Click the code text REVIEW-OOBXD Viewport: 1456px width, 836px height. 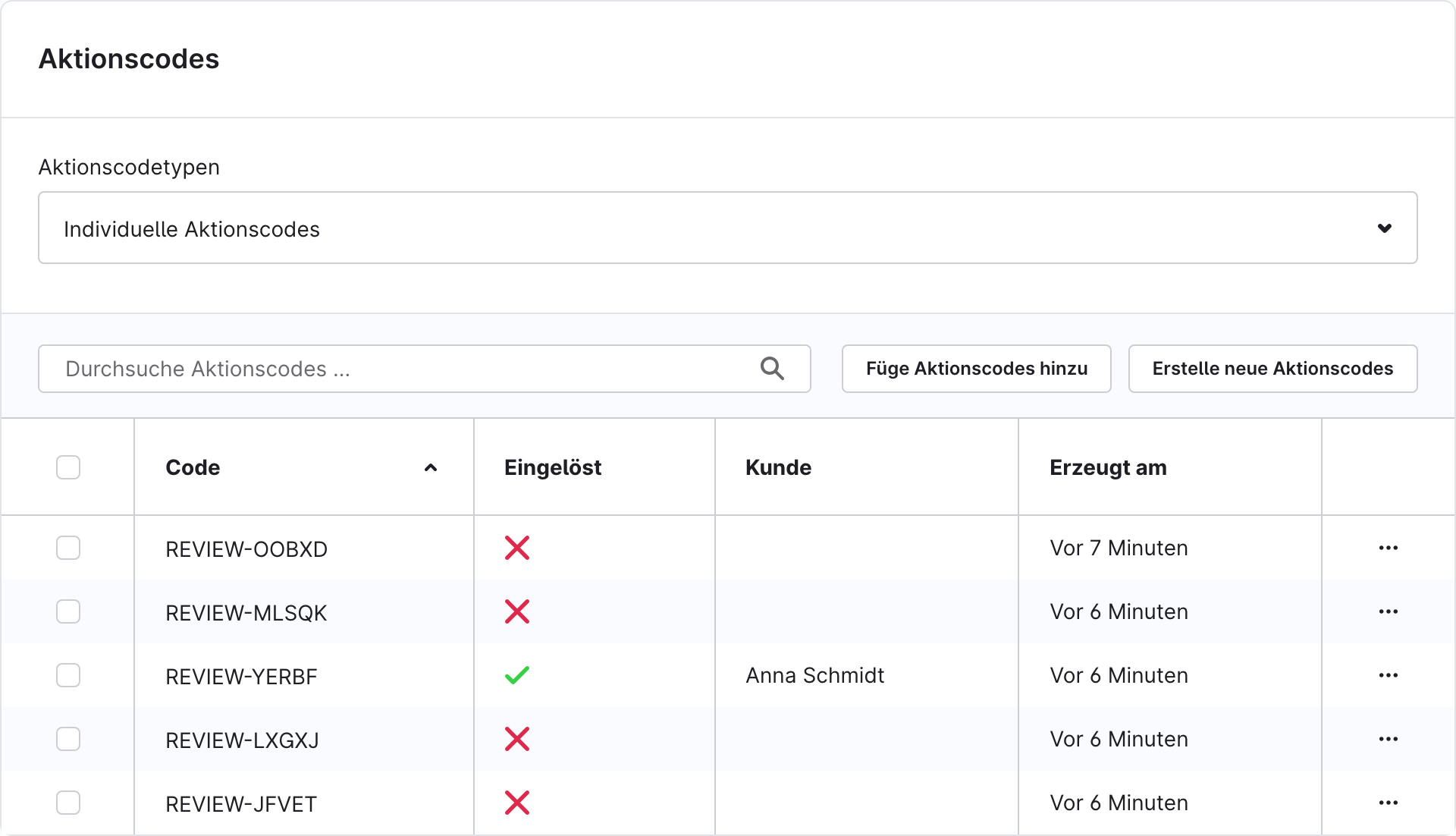tap(246, 548)
